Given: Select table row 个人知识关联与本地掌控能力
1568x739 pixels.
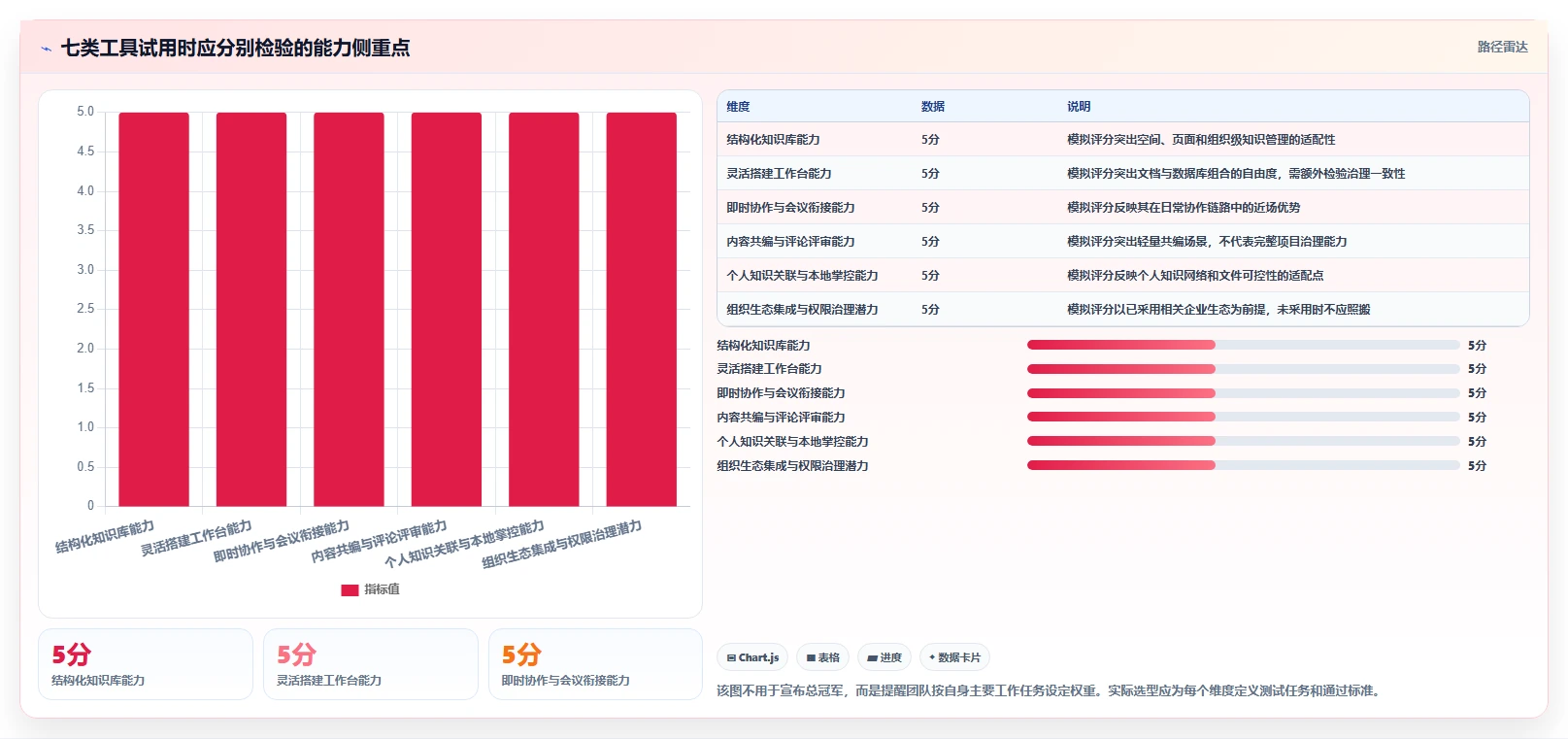Looking at the screenshot, I should click(x=1122, y=276).
